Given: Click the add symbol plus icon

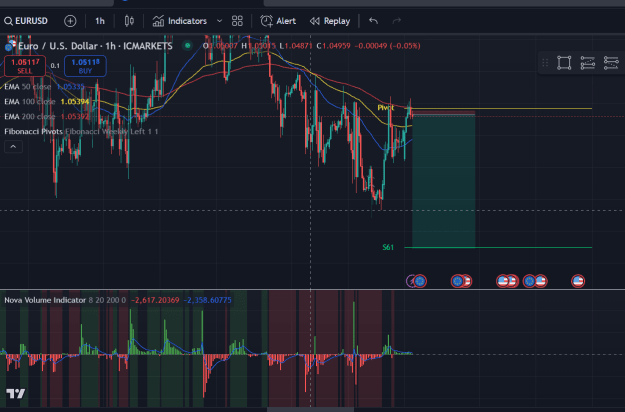Looking at the screenshot, I should coord(70,21).
